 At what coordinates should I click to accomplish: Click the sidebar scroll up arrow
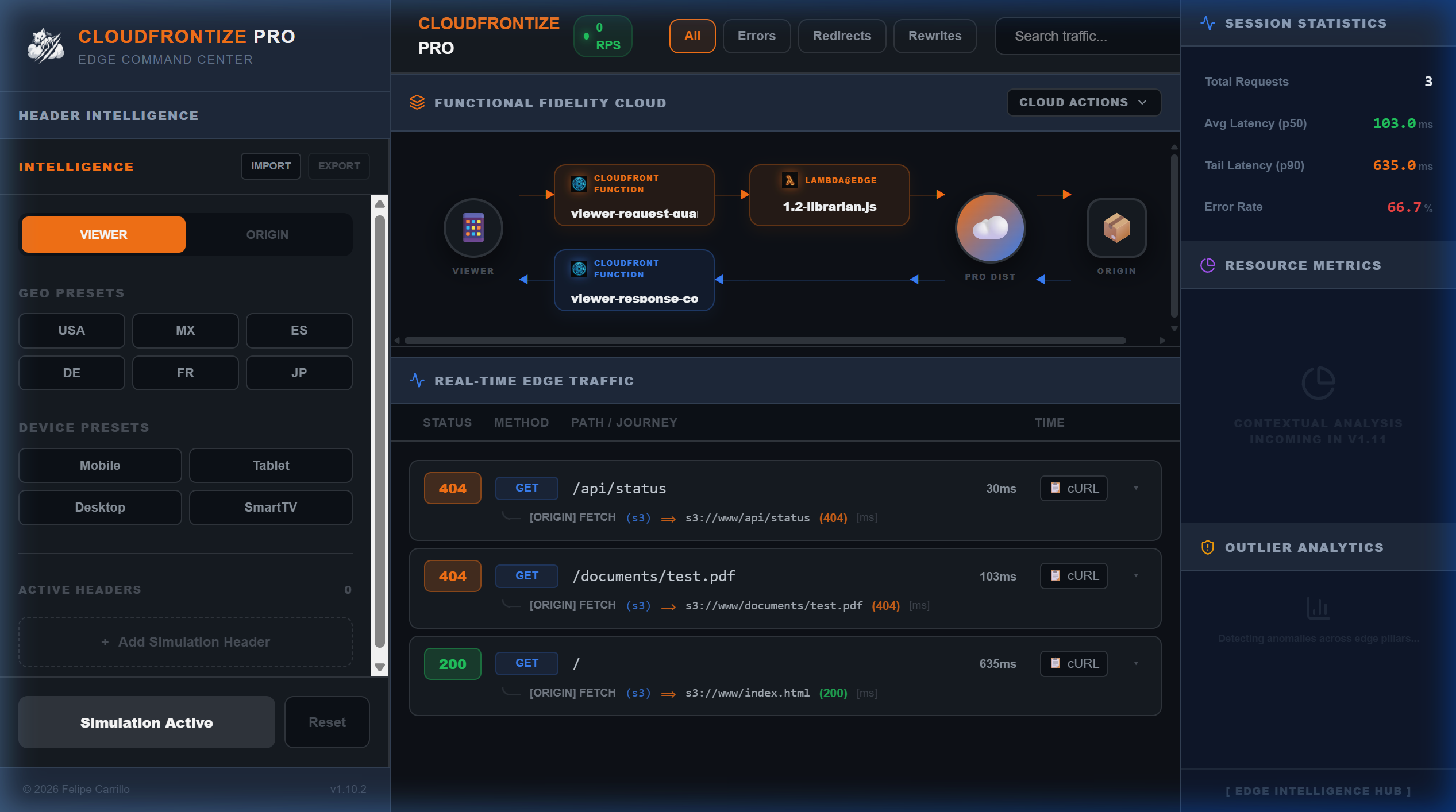380,204
